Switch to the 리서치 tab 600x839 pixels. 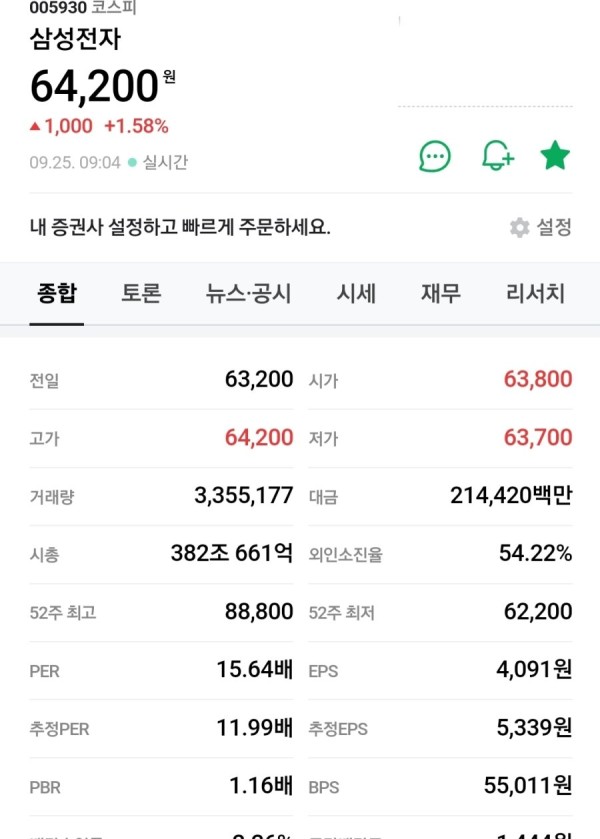(x=535, y=293)
